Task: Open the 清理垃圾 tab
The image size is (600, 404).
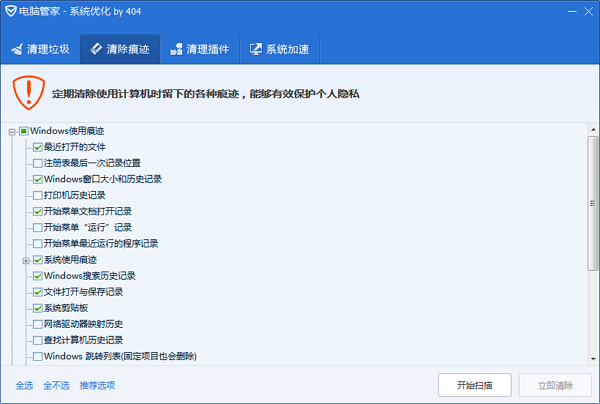Action: click(40, 49)
